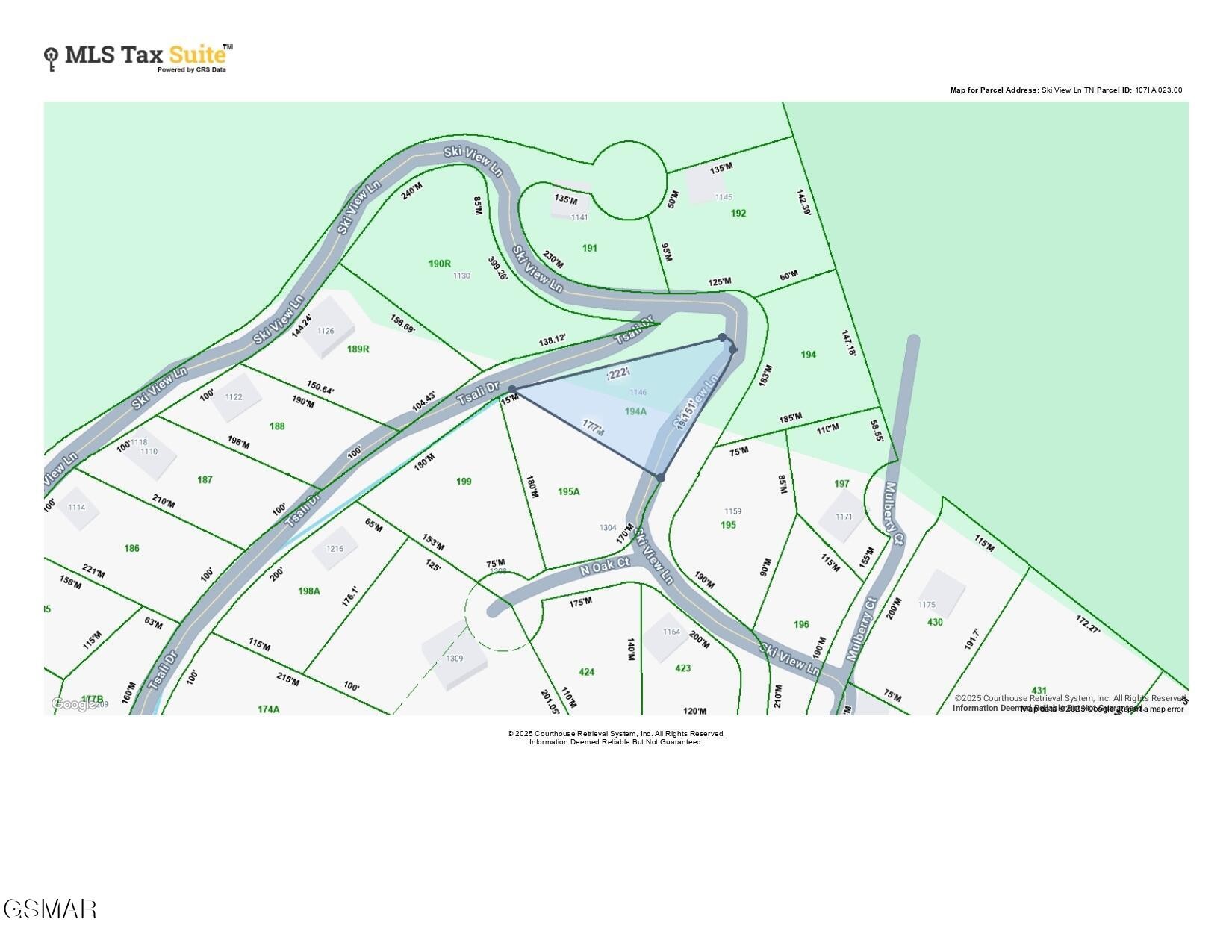Click the 176.1' dimension label

(x=350, y=595)
